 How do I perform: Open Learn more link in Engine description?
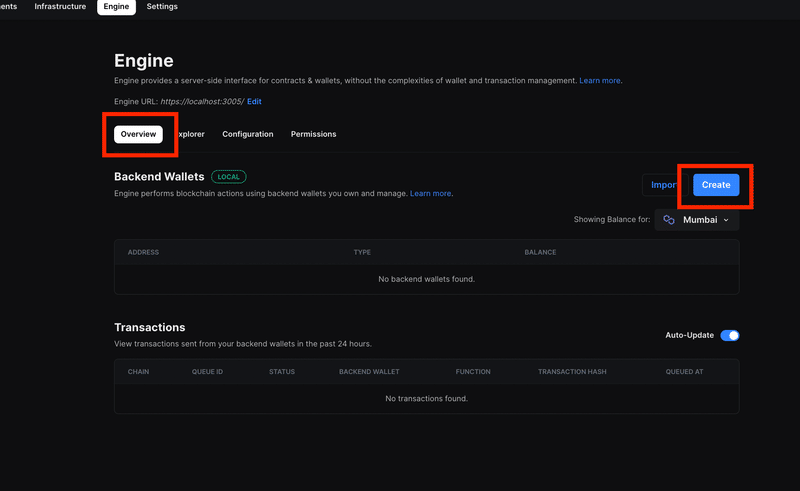pyautogui.click(x=599, y=81)
